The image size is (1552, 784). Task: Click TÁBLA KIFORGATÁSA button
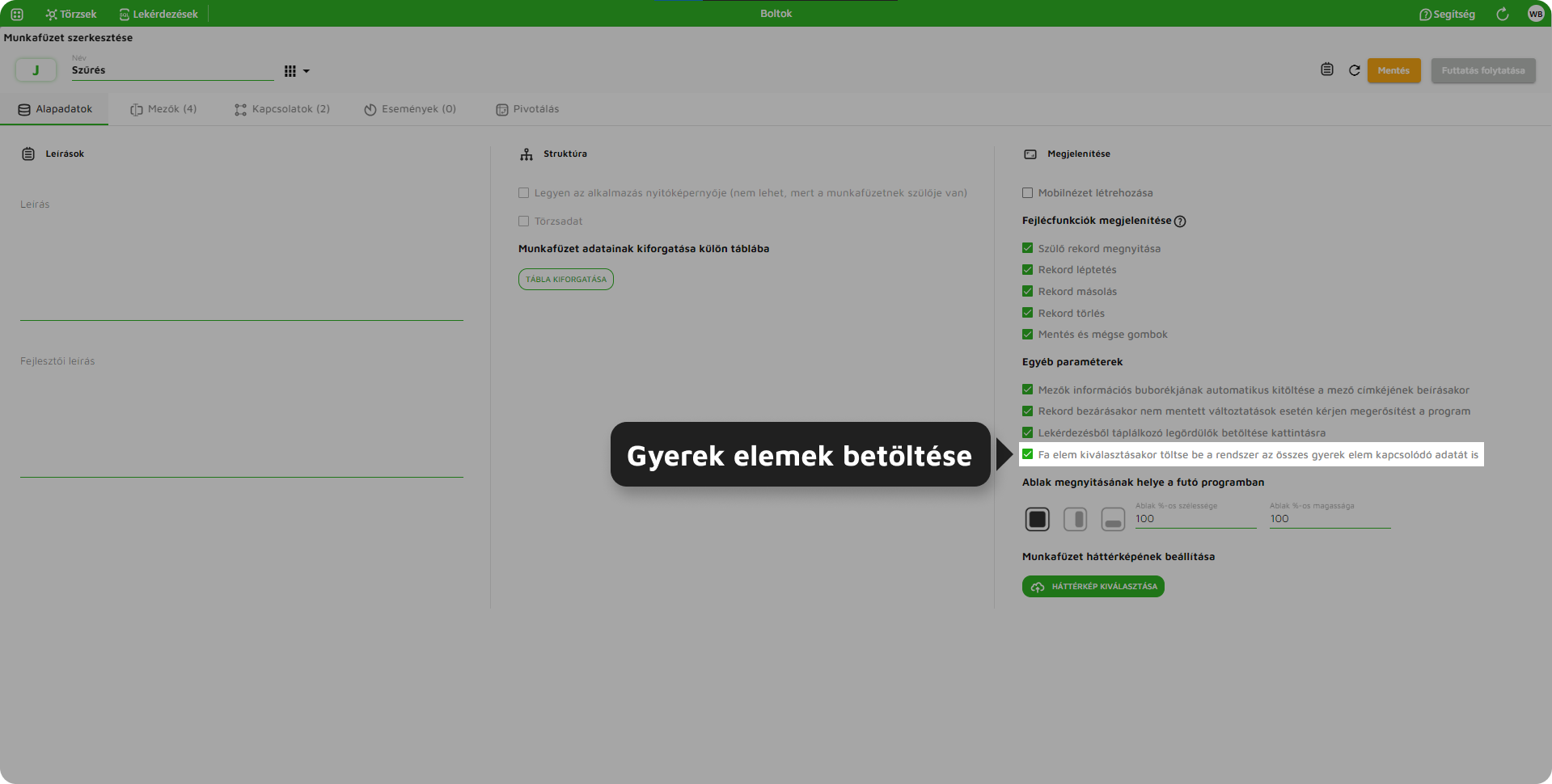(566, 279)
